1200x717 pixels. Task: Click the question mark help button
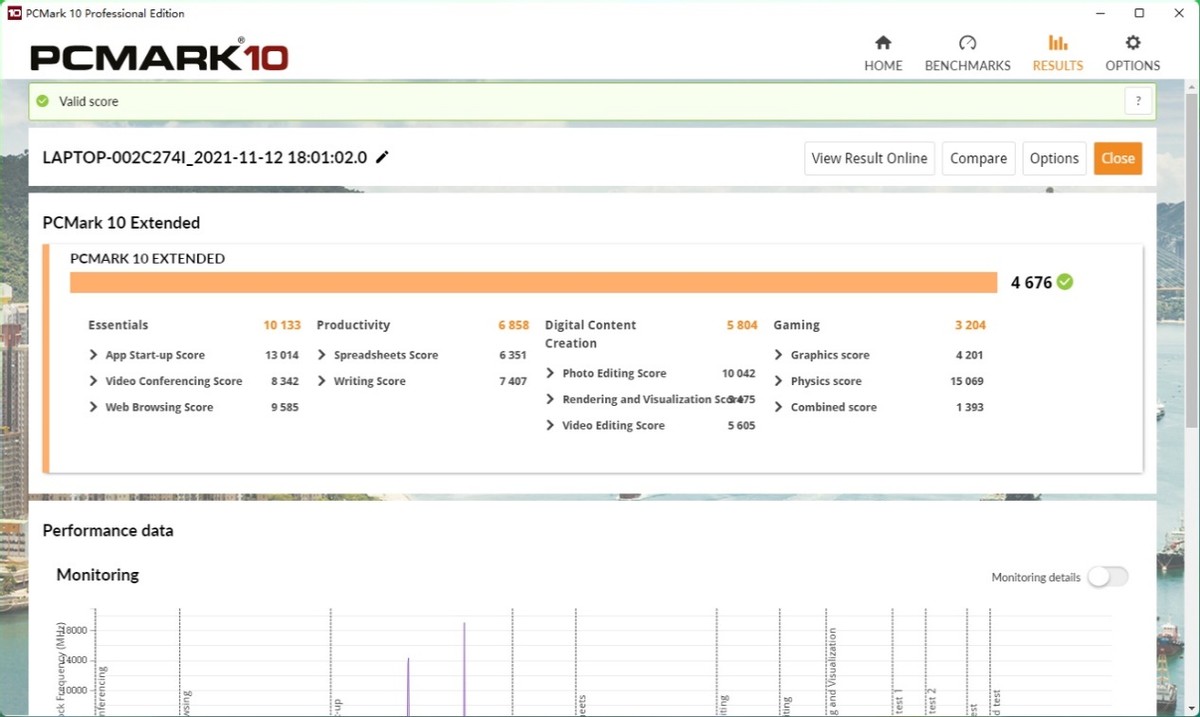pos(1138,101)
